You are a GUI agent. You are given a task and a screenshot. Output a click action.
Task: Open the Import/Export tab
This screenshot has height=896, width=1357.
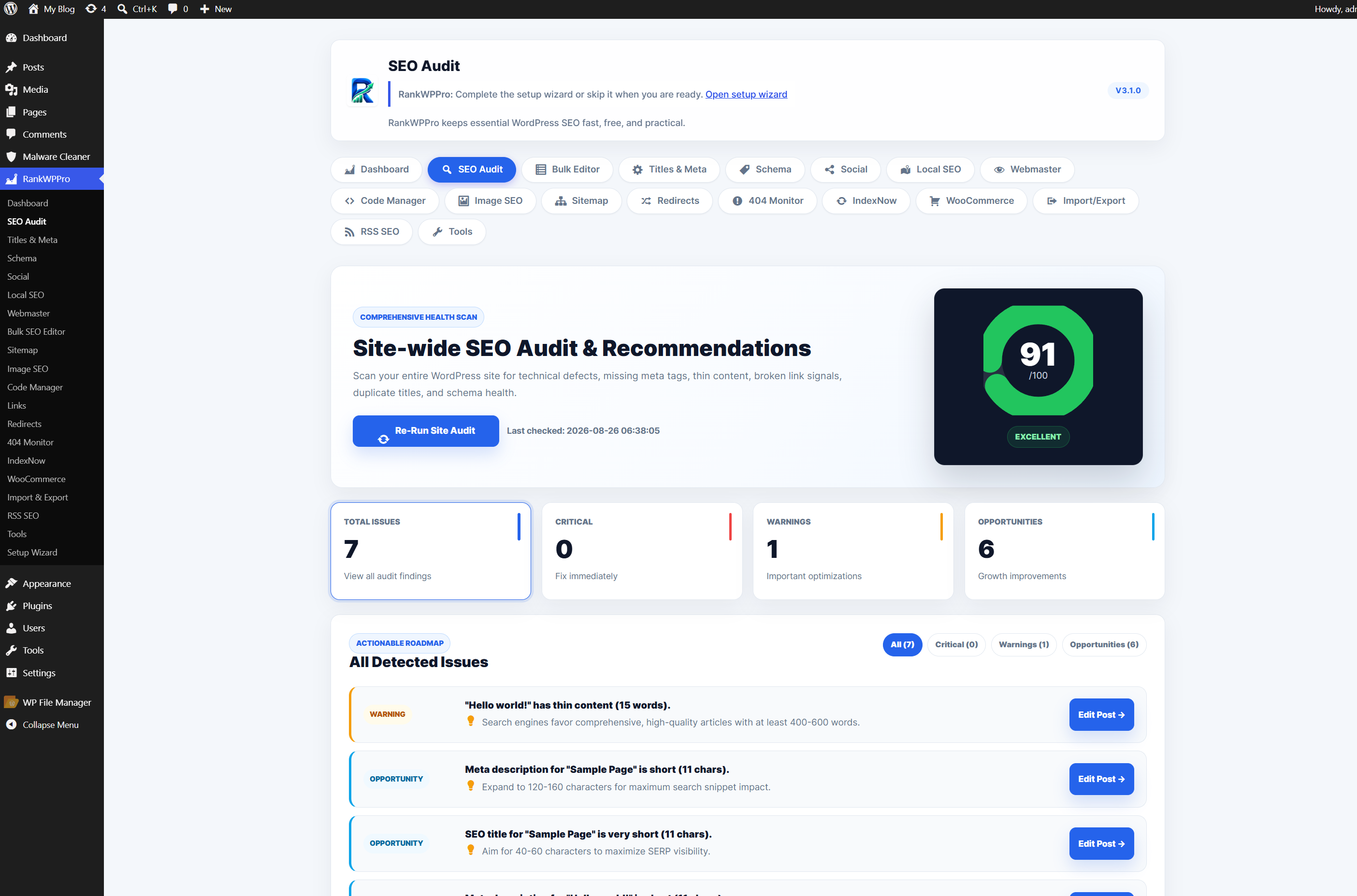tap(1085, 201)
